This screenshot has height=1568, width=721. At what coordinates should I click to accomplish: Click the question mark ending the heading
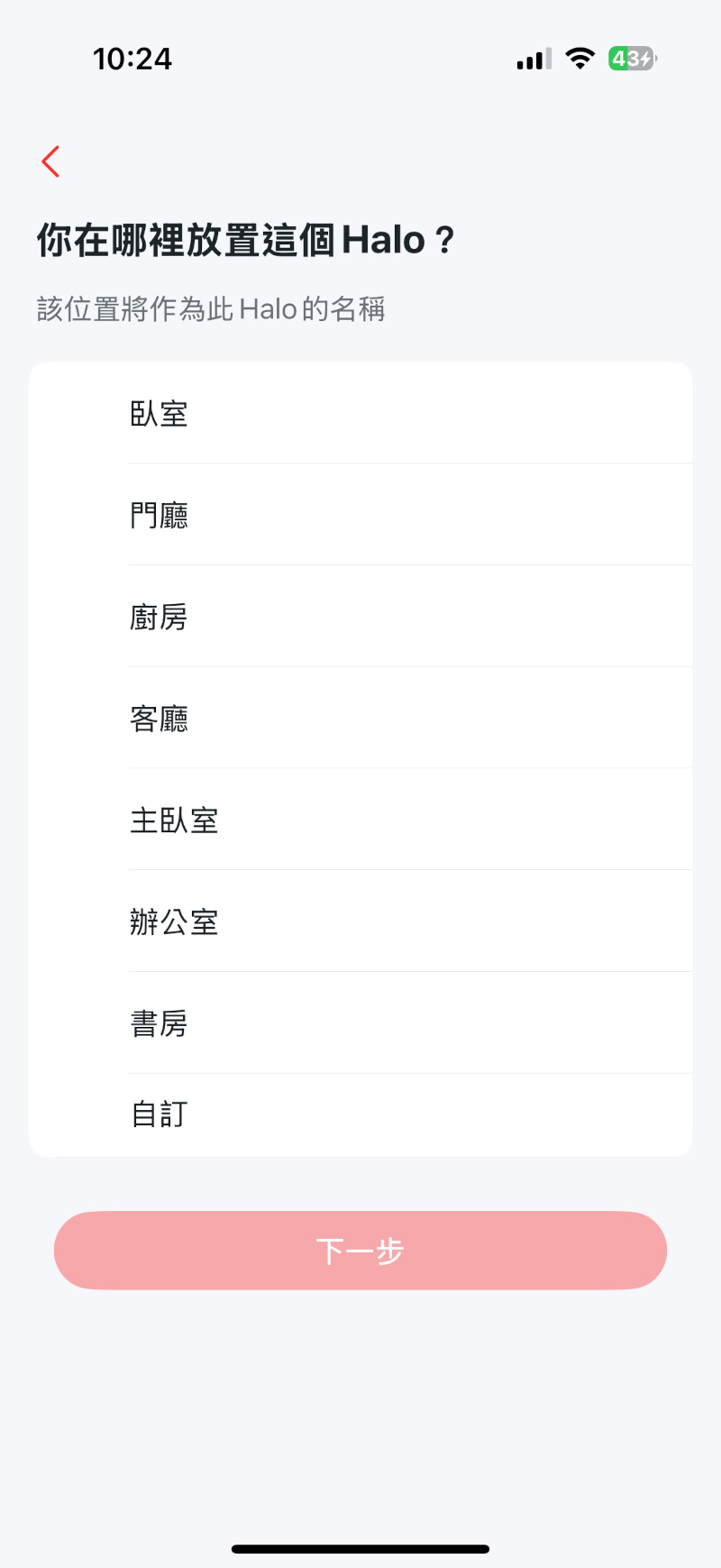click(x=444, y=241)
